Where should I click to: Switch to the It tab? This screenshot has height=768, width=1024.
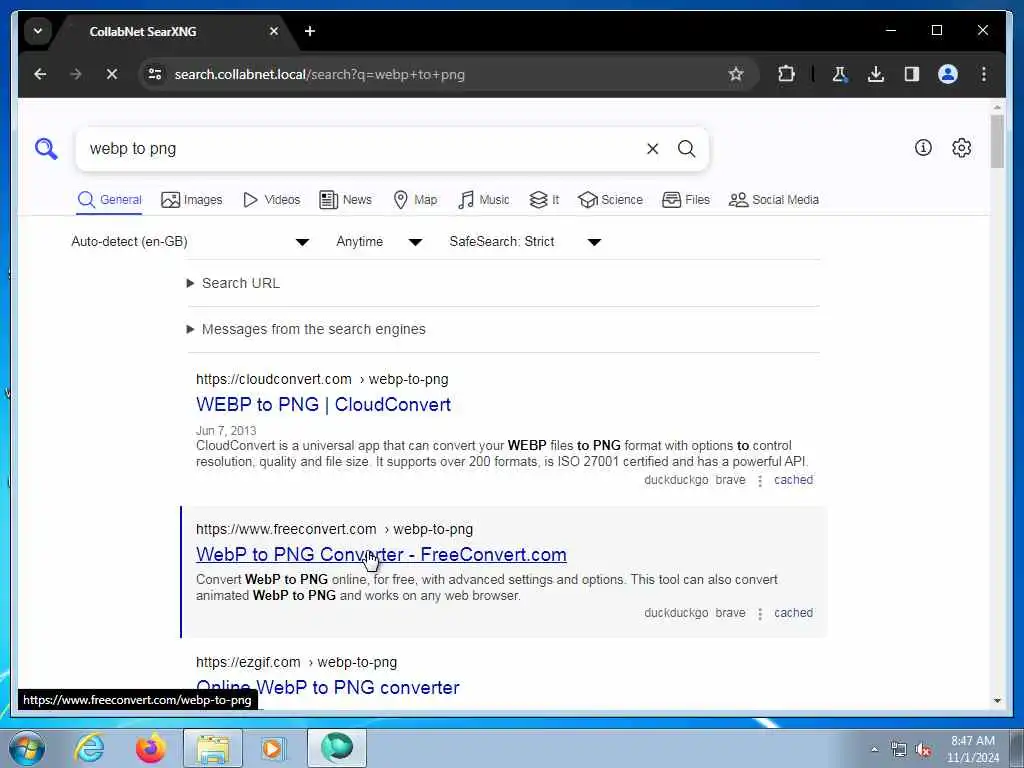544,200
